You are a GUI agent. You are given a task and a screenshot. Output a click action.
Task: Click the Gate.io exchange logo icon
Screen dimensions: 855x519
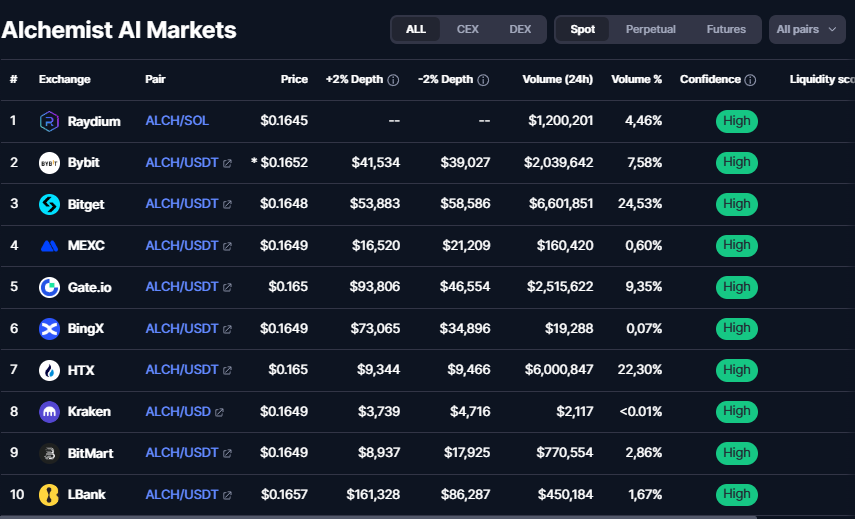(x=49, y=287)
